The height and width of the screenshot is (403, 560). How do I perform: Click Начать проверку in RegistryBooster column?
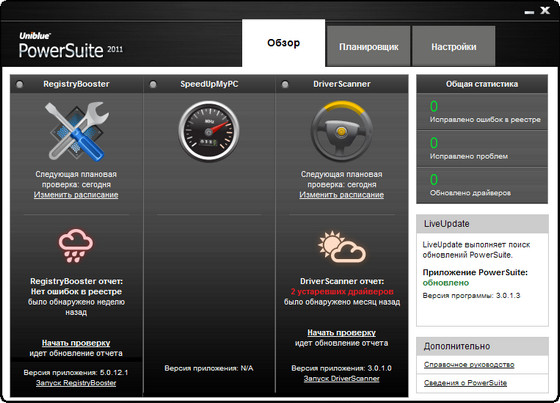[x=76, y=343]
